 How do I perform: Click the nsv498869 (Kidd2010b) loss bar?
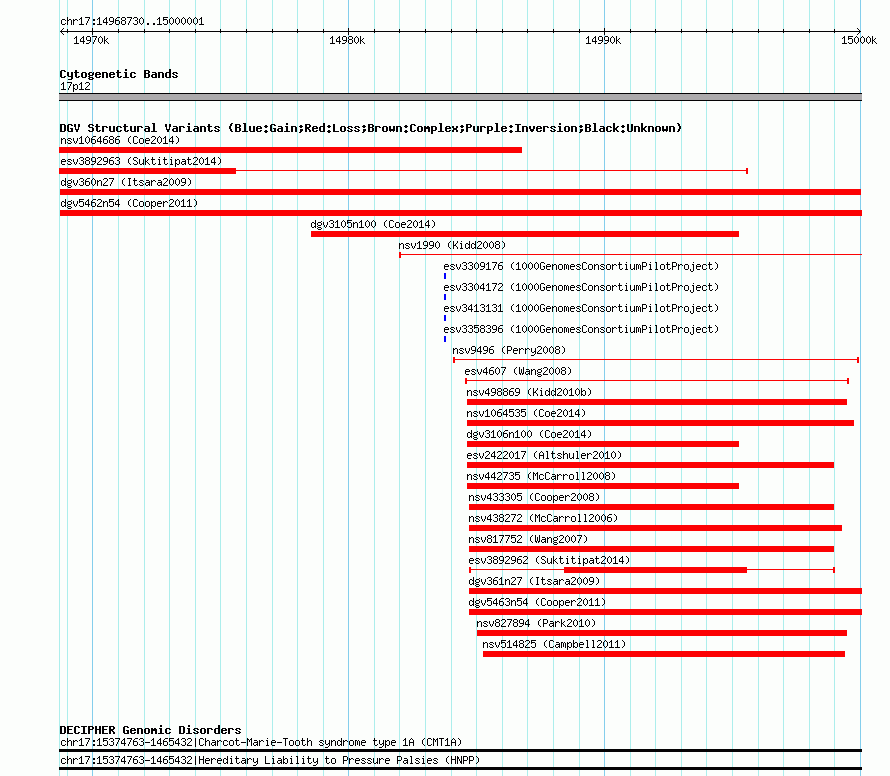click(657, 402)
